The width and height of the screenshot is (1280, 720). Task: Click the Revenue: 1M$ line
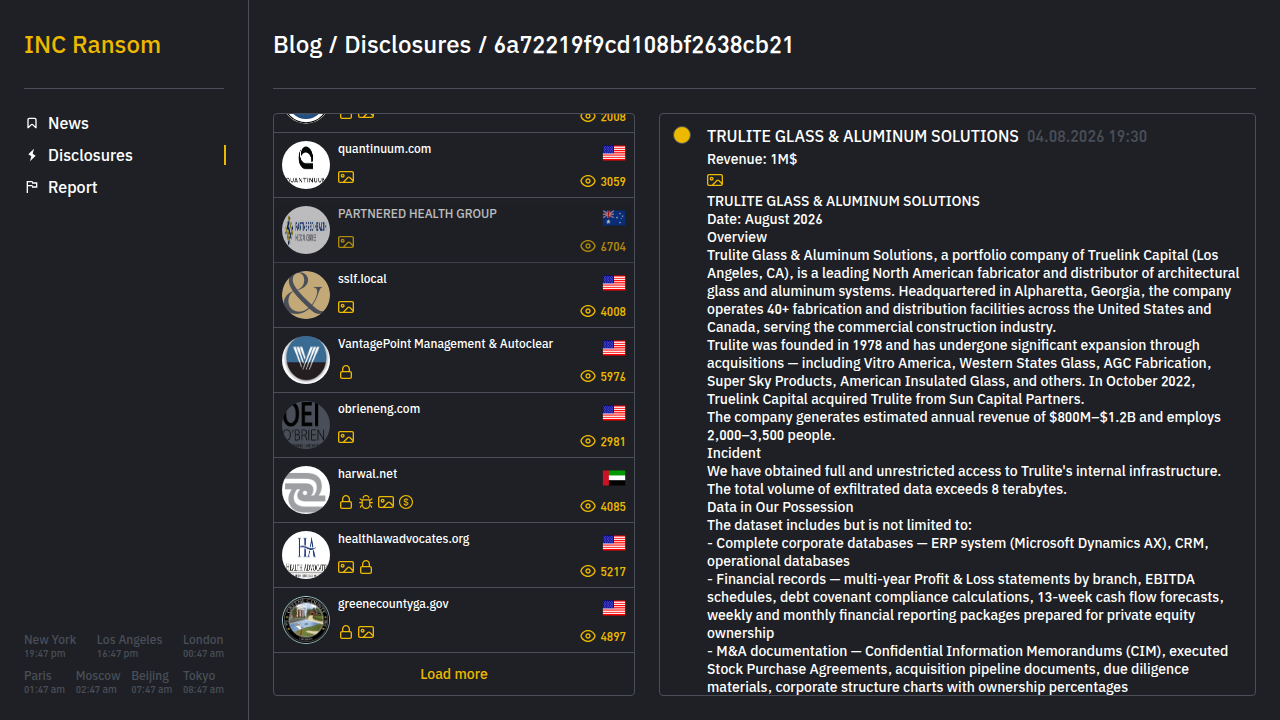pyautogui.click(x=752, y=159)
